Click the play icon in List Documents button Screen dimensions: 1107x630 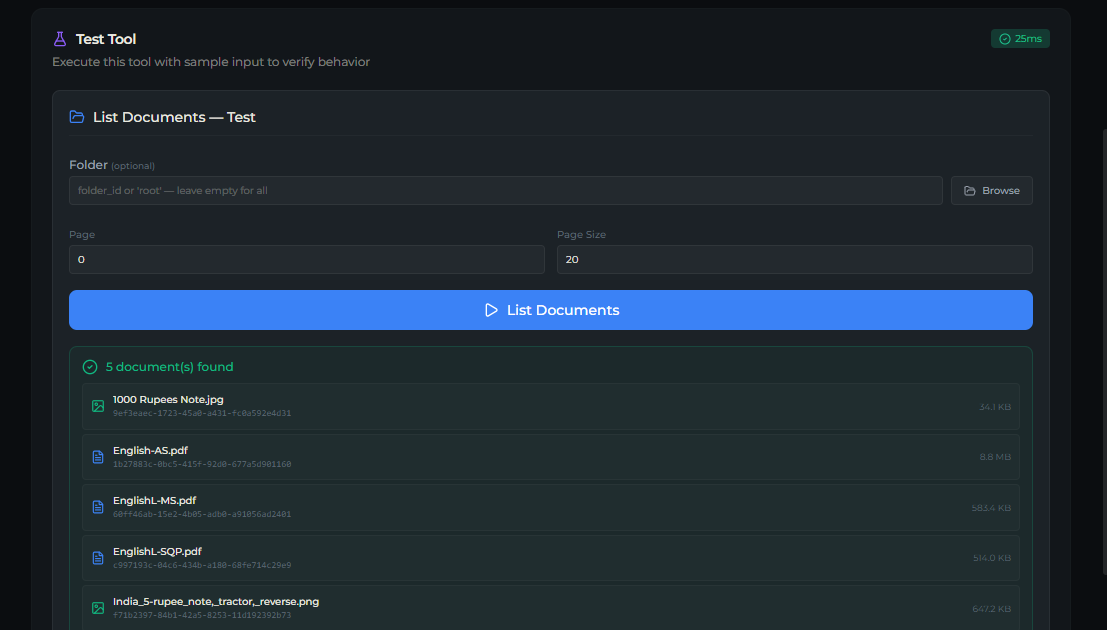pos(491,310)
